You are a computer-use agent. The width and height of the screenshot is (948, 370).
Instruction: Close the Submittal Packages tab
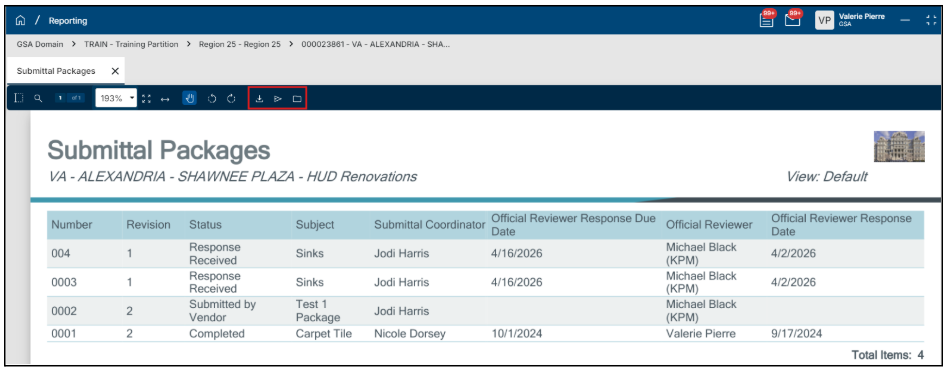click(x=115, y=71)
